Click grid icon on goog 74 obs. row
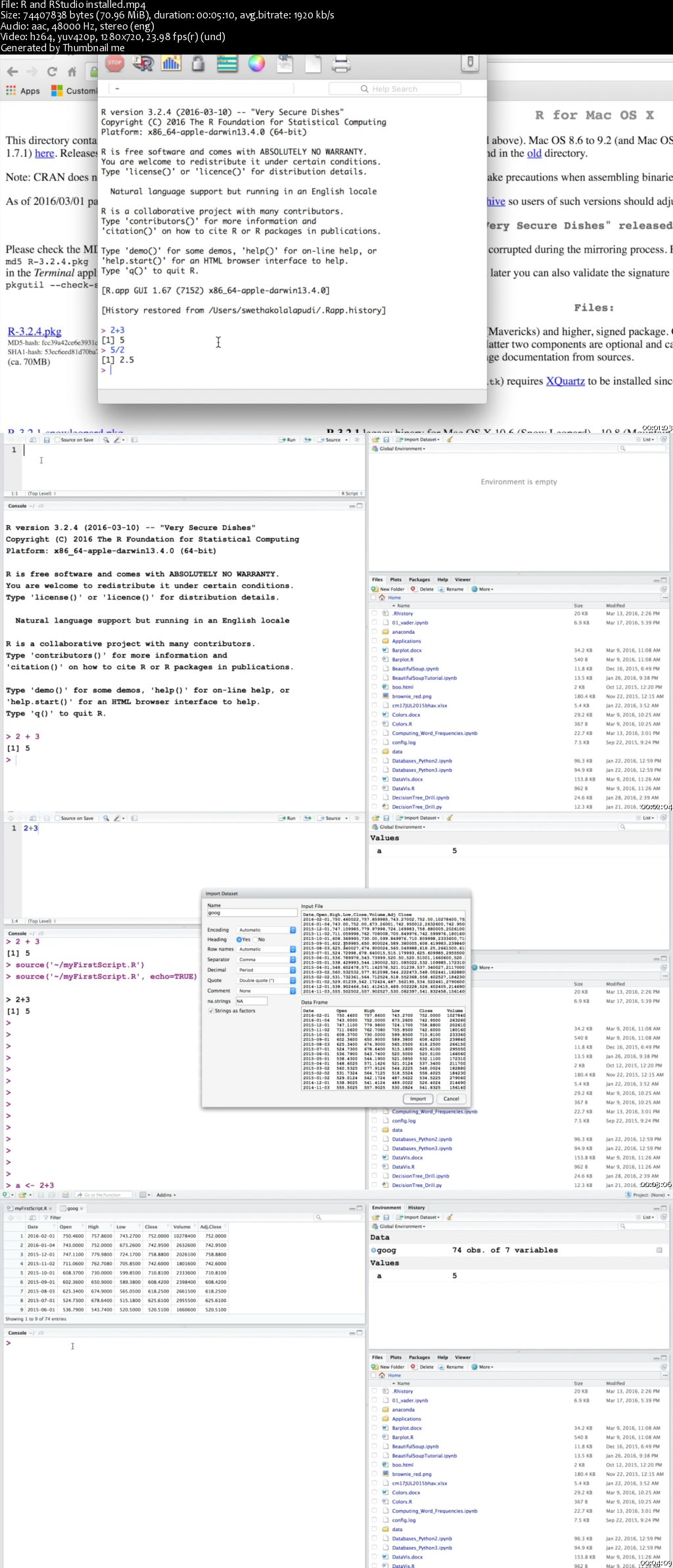 point(659,1250)
